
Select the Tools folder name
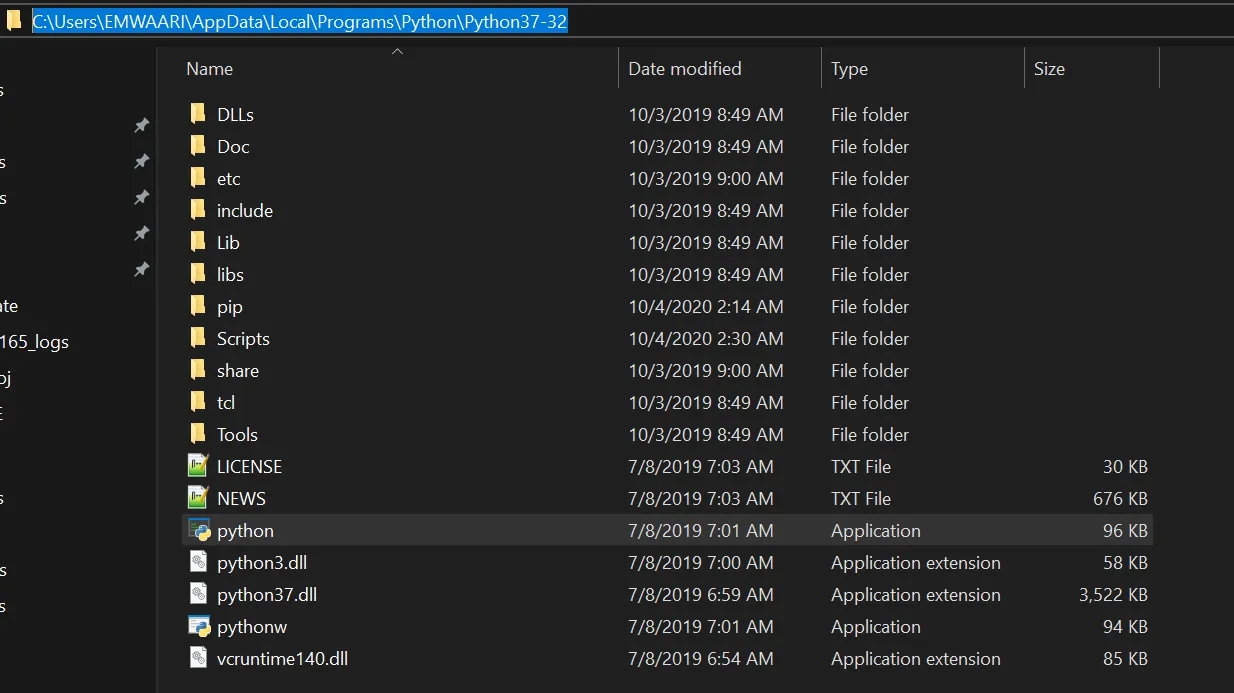[x=237, y=435]
